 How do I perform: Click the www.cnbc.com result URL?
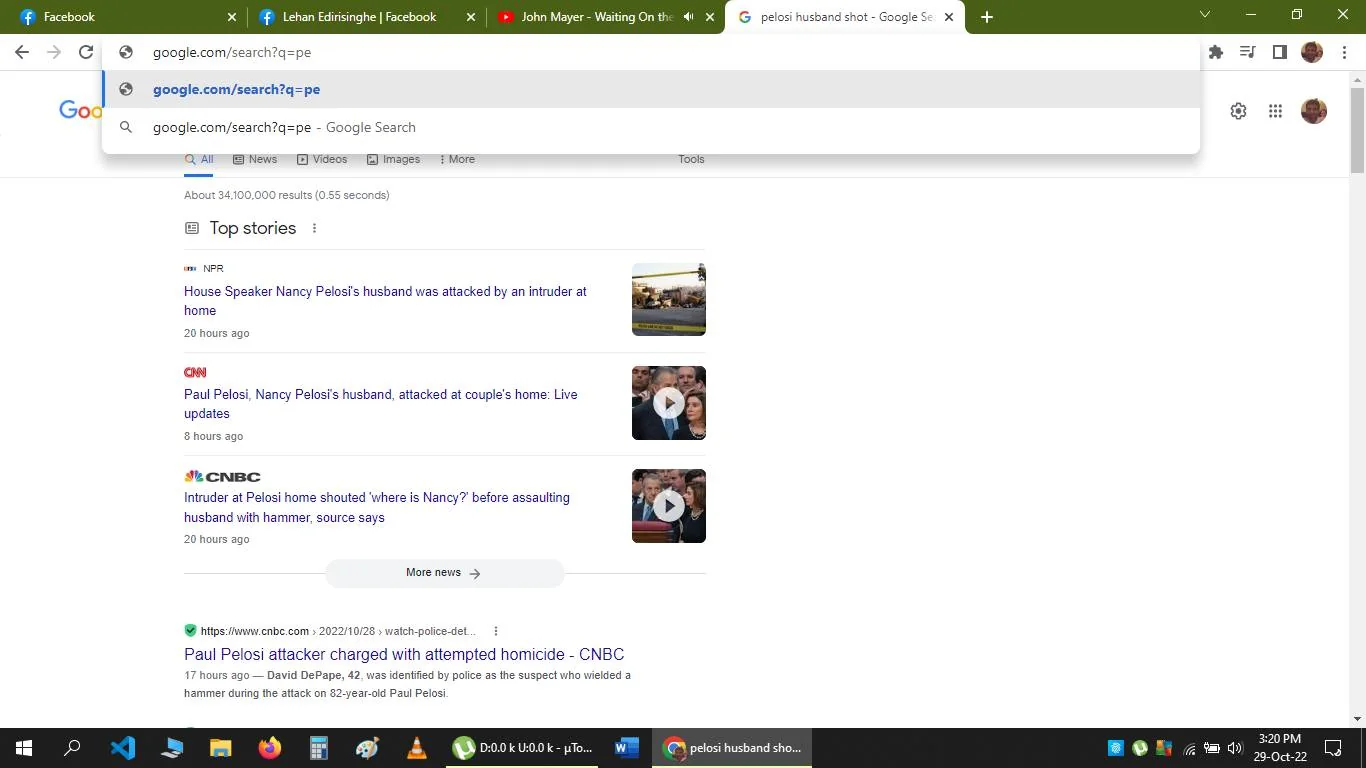(255, 631)
